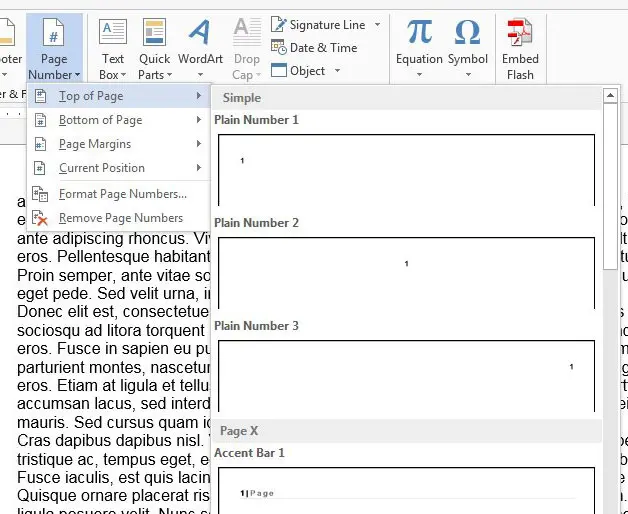Select Remove Page Numbers
Image resolution: width=628 pixels, height=514 pixels.
tap(120, 218)
